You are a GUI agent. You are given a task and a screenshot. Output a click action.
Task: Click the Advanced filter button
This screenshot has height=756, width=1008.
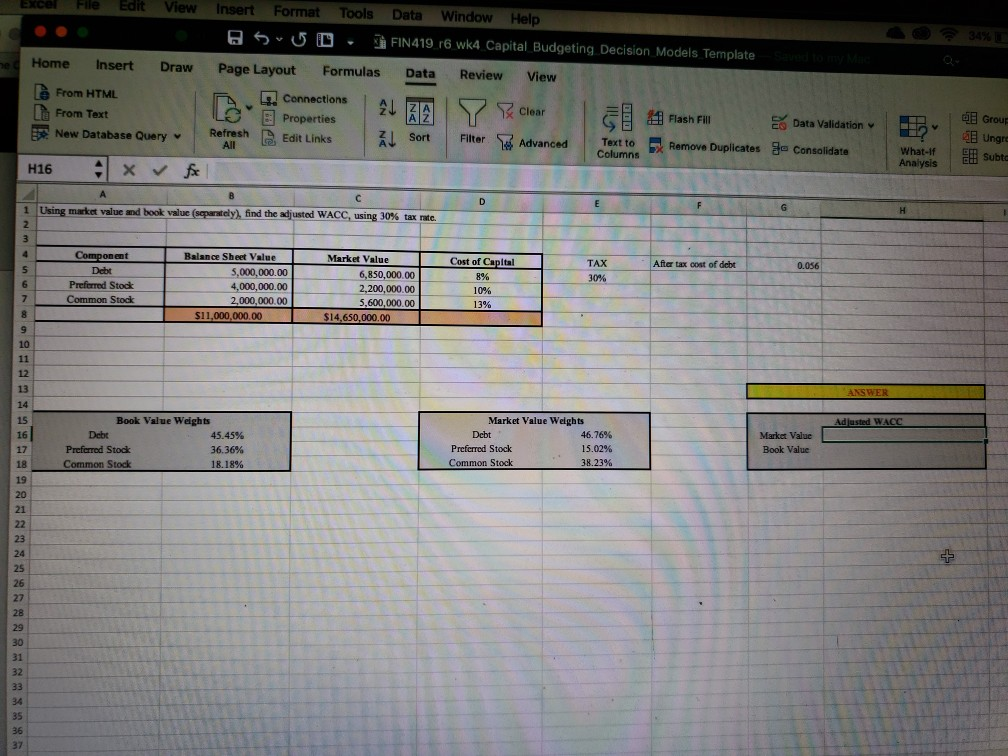click(533, 143)
